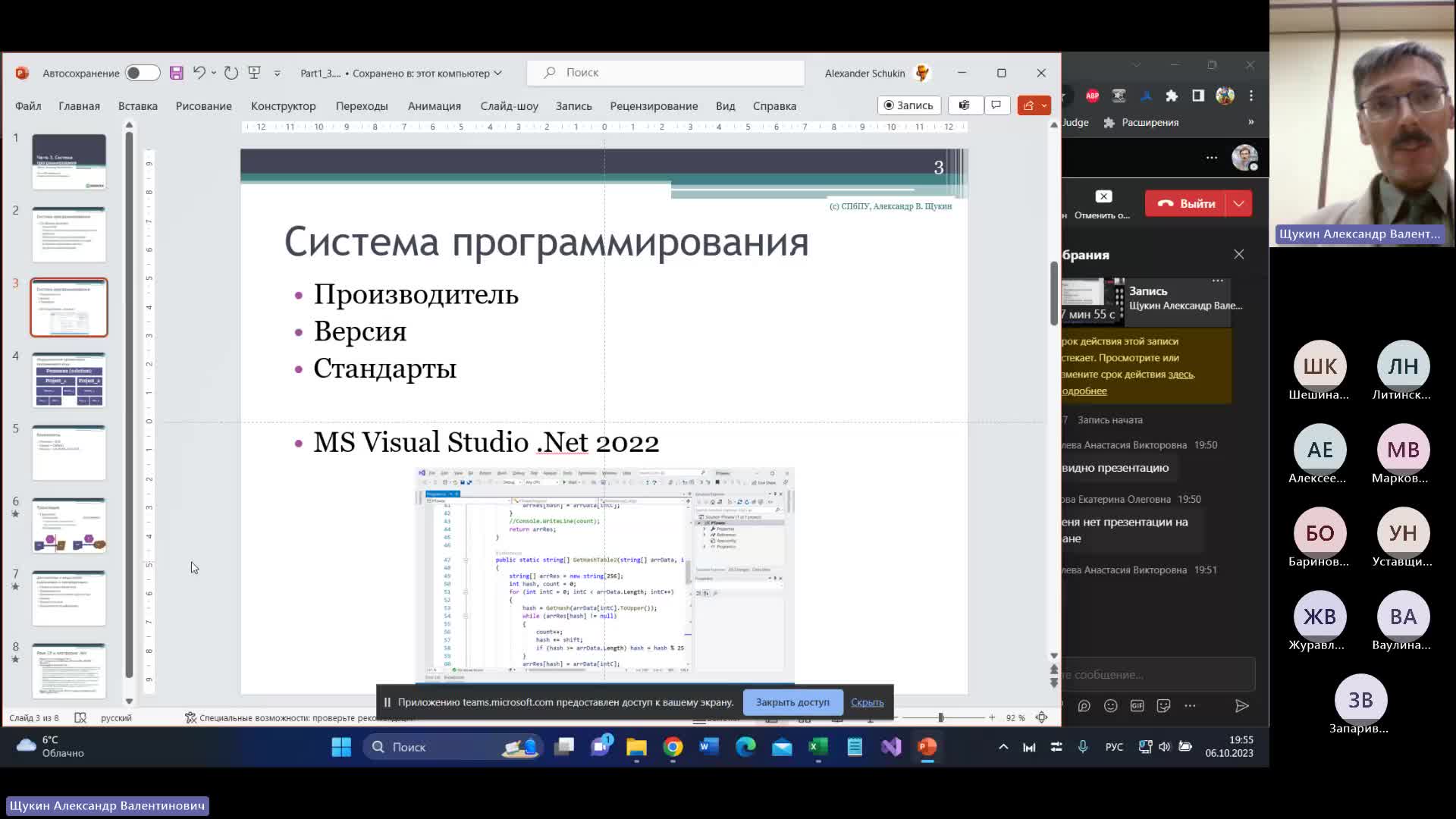1456x819 pixels.
Task: Click the slide panel vertical scrollbar
Action: pos(129,406)
